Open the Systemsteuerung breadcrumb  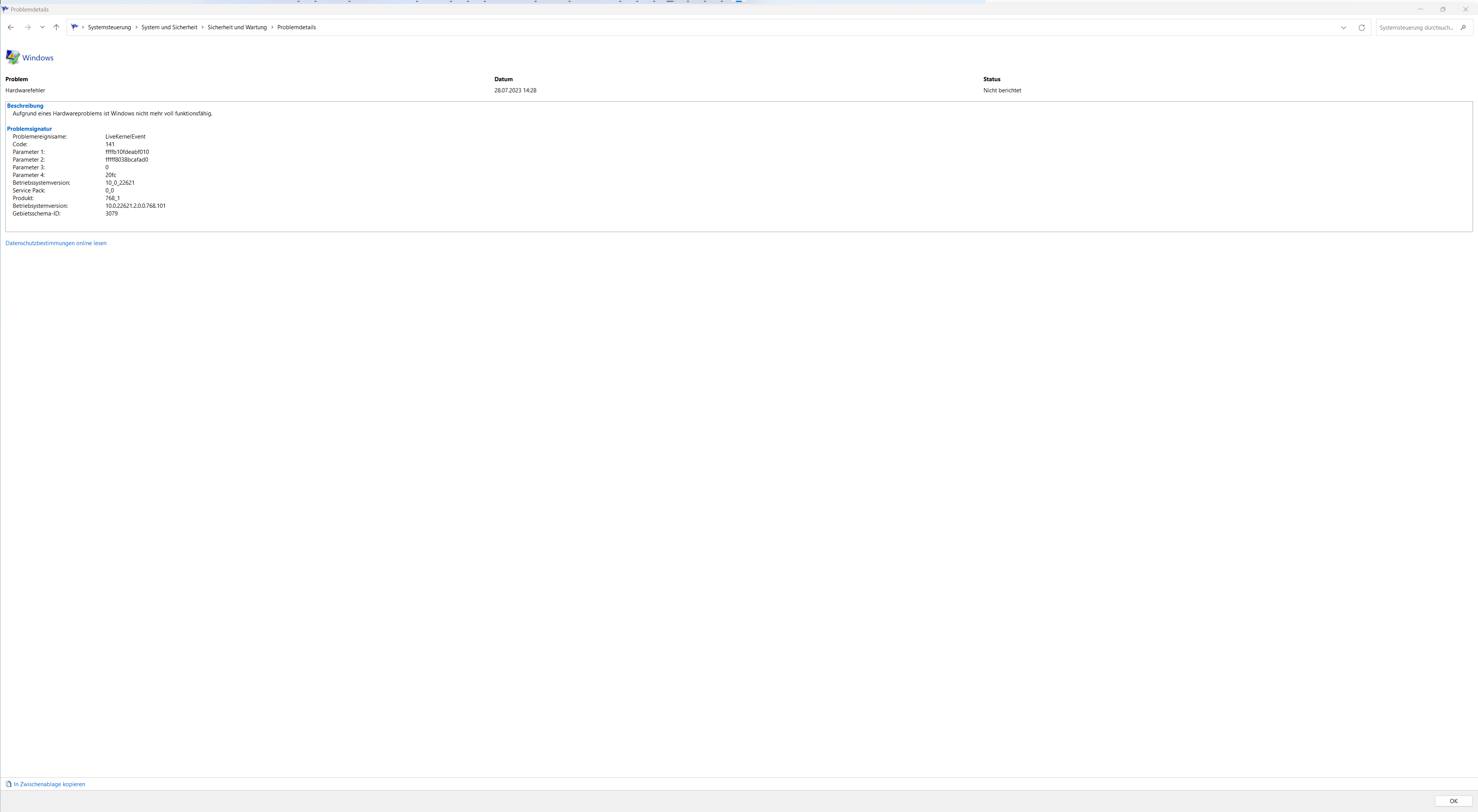(x=109, y=28)
